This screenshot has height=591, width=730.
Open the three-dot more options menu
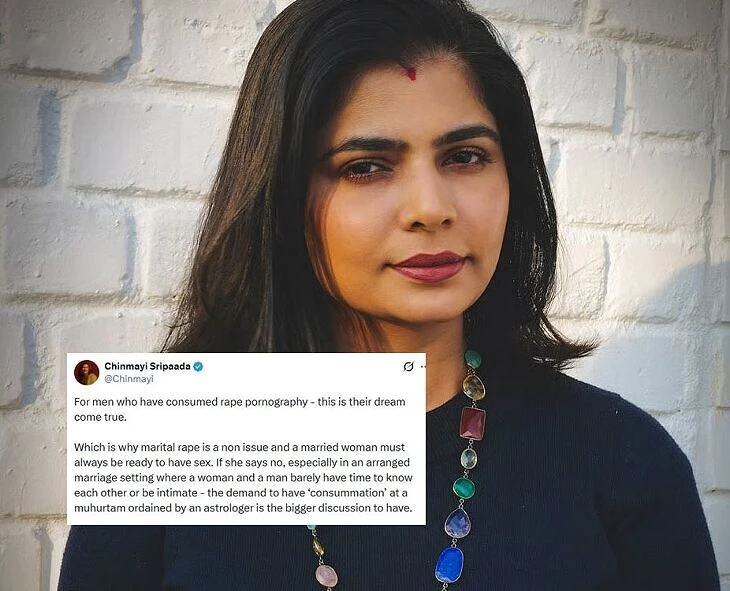click(x=423, y=367)
